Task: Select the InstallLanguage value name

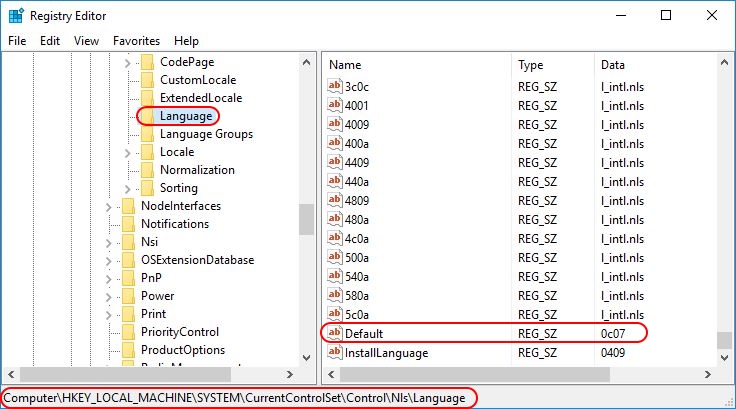Action: click(x=386, y=353)
